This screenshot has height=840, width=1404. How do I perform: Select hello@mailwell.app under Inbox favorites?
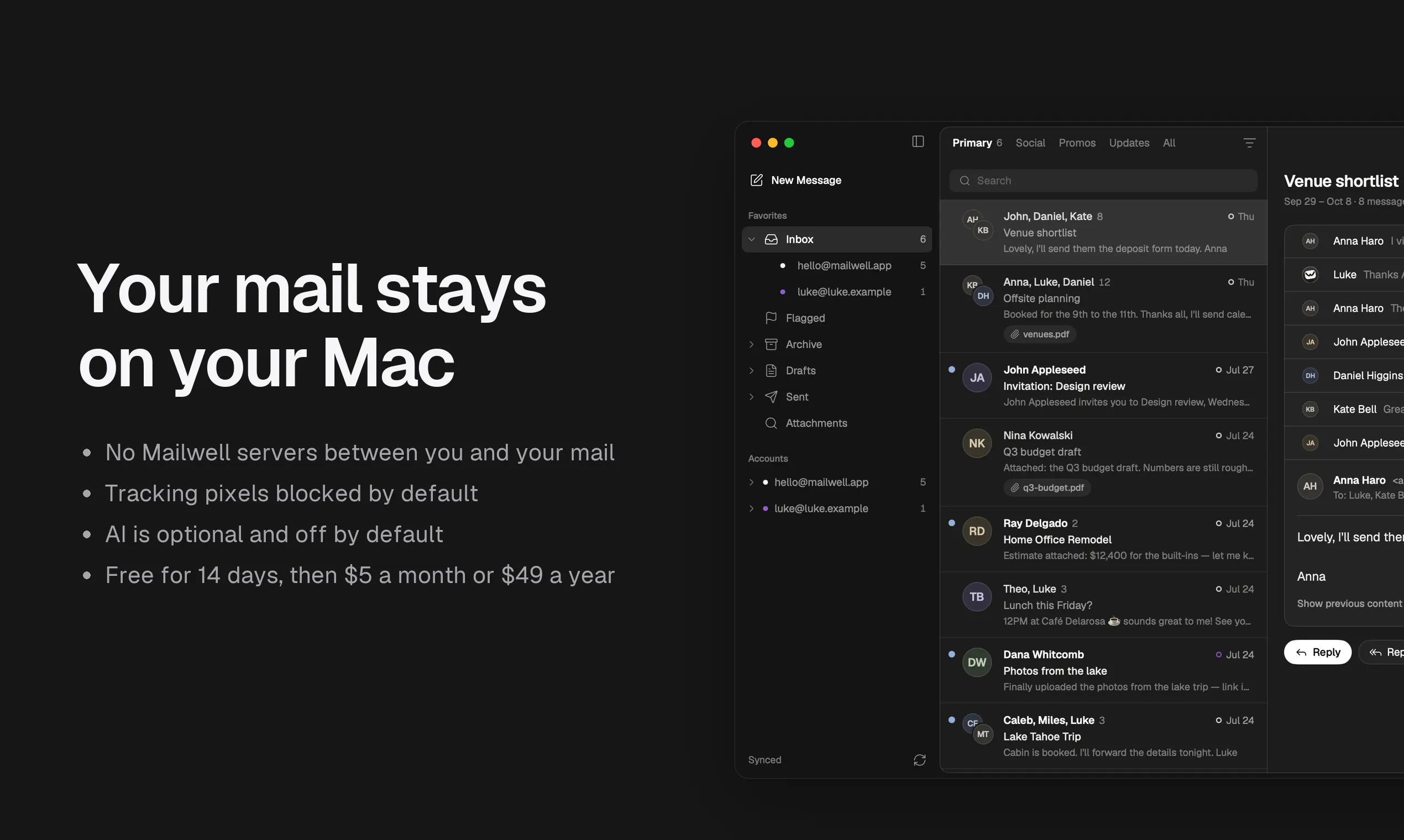[837, 265]
